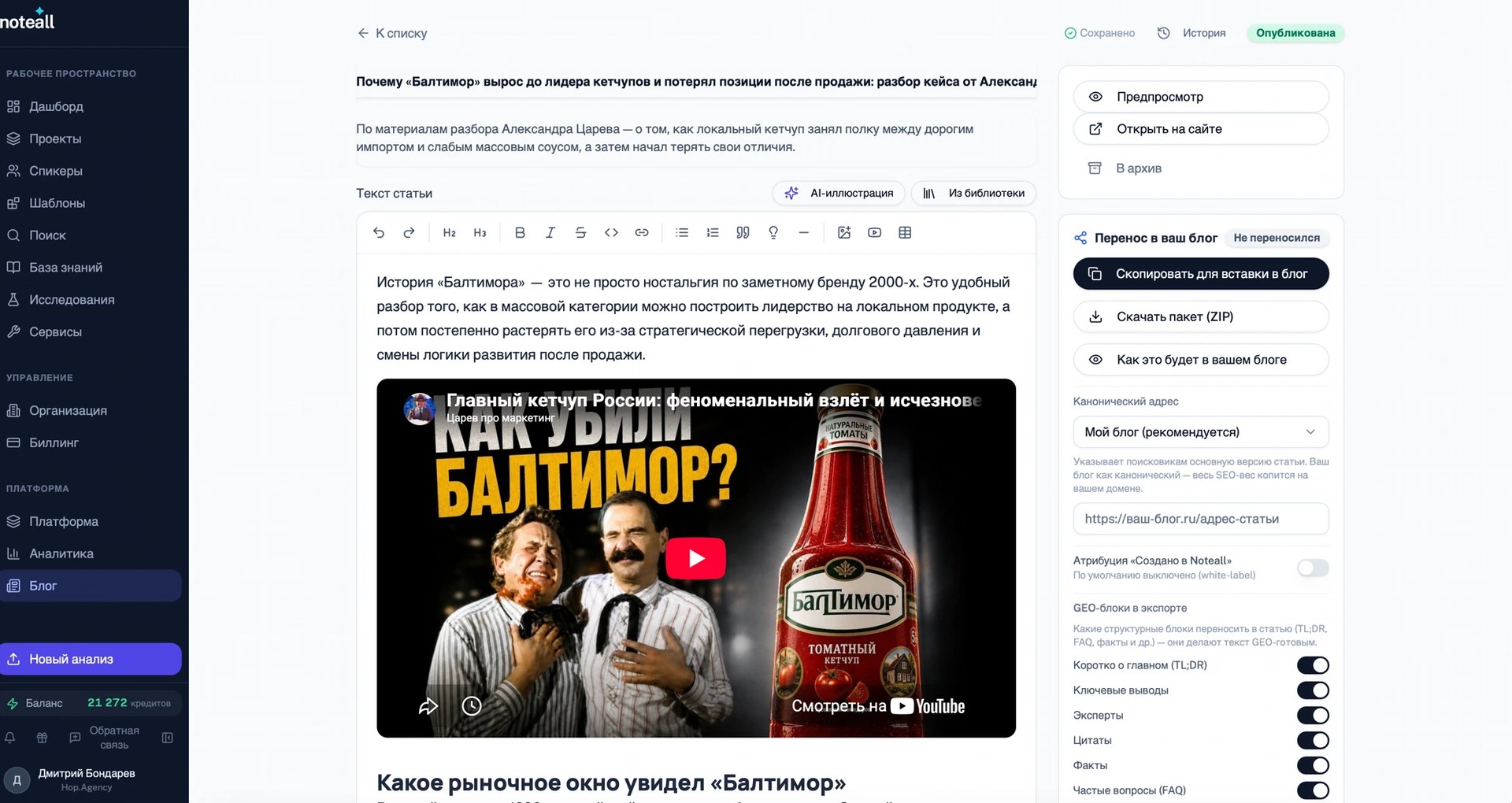
Task: Click the Noteall logo
Action: (28, 20)
